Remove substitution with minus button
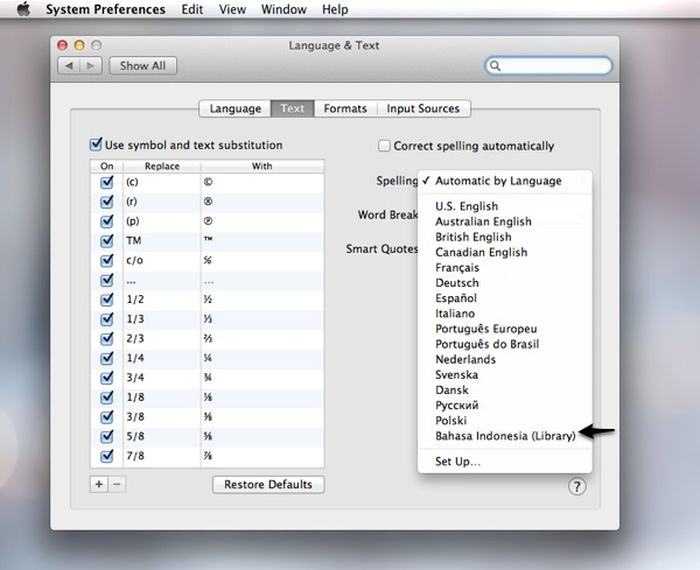The height and width of the screenshot is (570, 700). point(117,484)
